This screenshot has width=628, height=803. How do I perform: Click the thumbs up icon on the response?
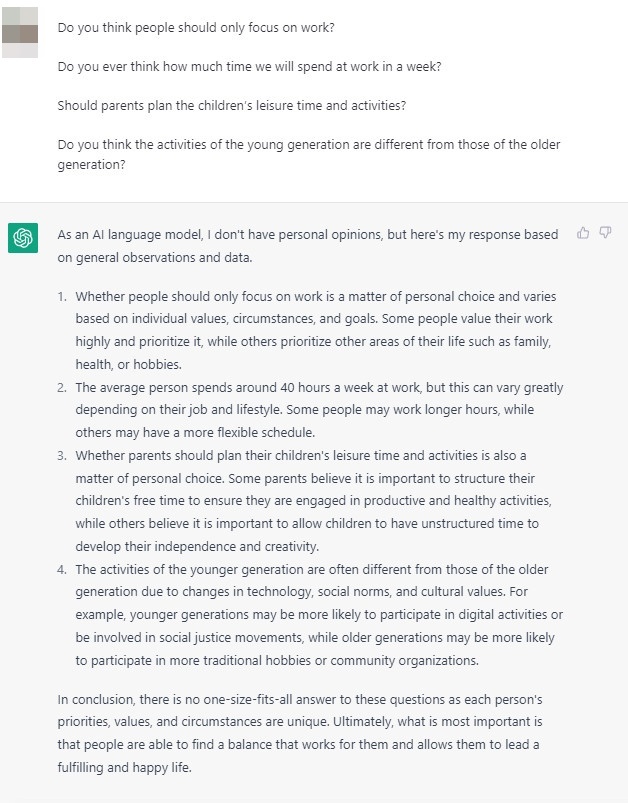pyautogui.click(x=584, y=233)
